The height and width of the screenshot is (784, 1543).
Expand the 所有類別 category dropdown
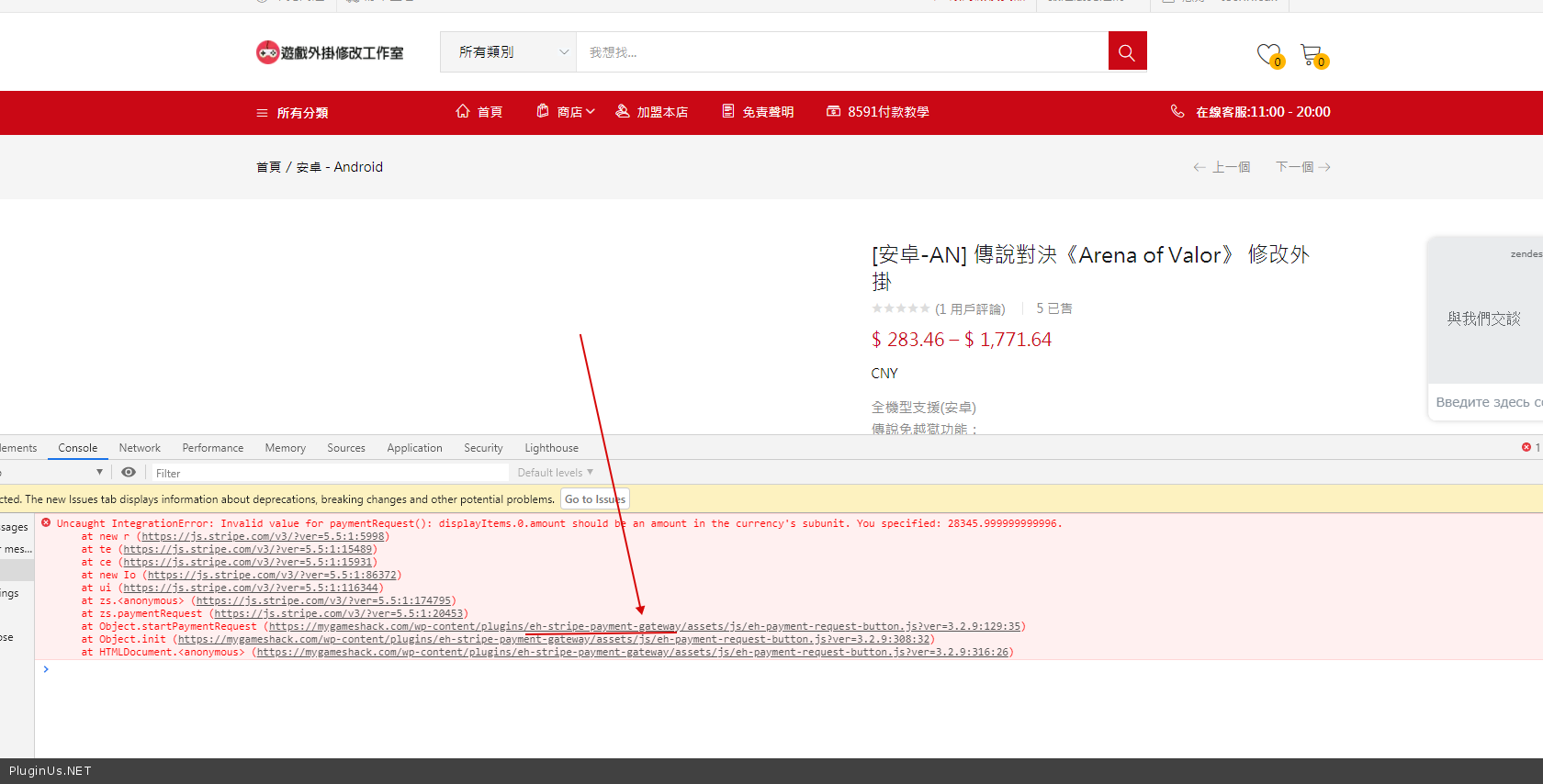[x=512, y=52]
